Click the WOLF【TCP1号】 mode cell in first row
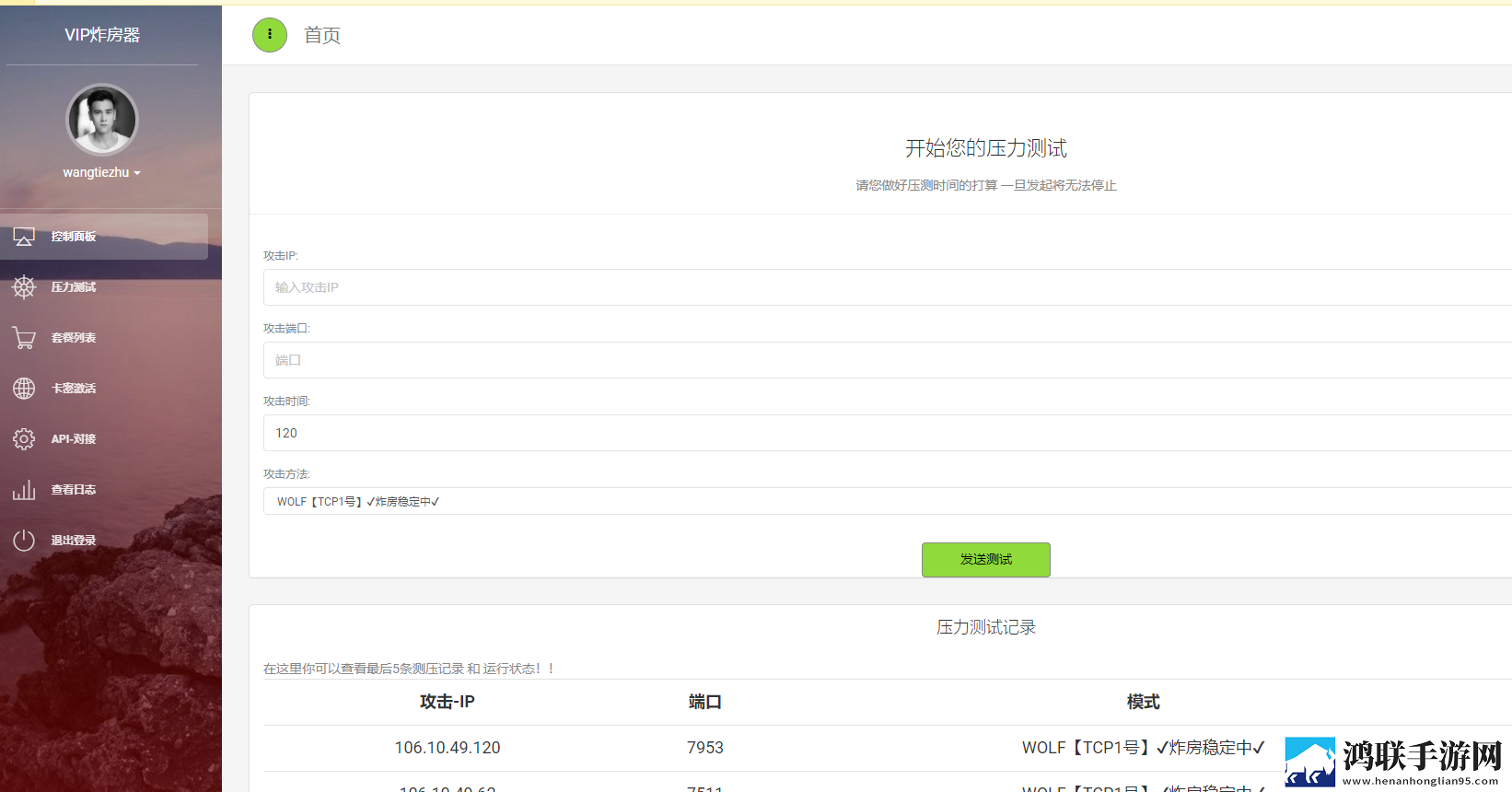Image resolution: width=1512 pixels, height=792 pixels. [x=1144, y=748]
